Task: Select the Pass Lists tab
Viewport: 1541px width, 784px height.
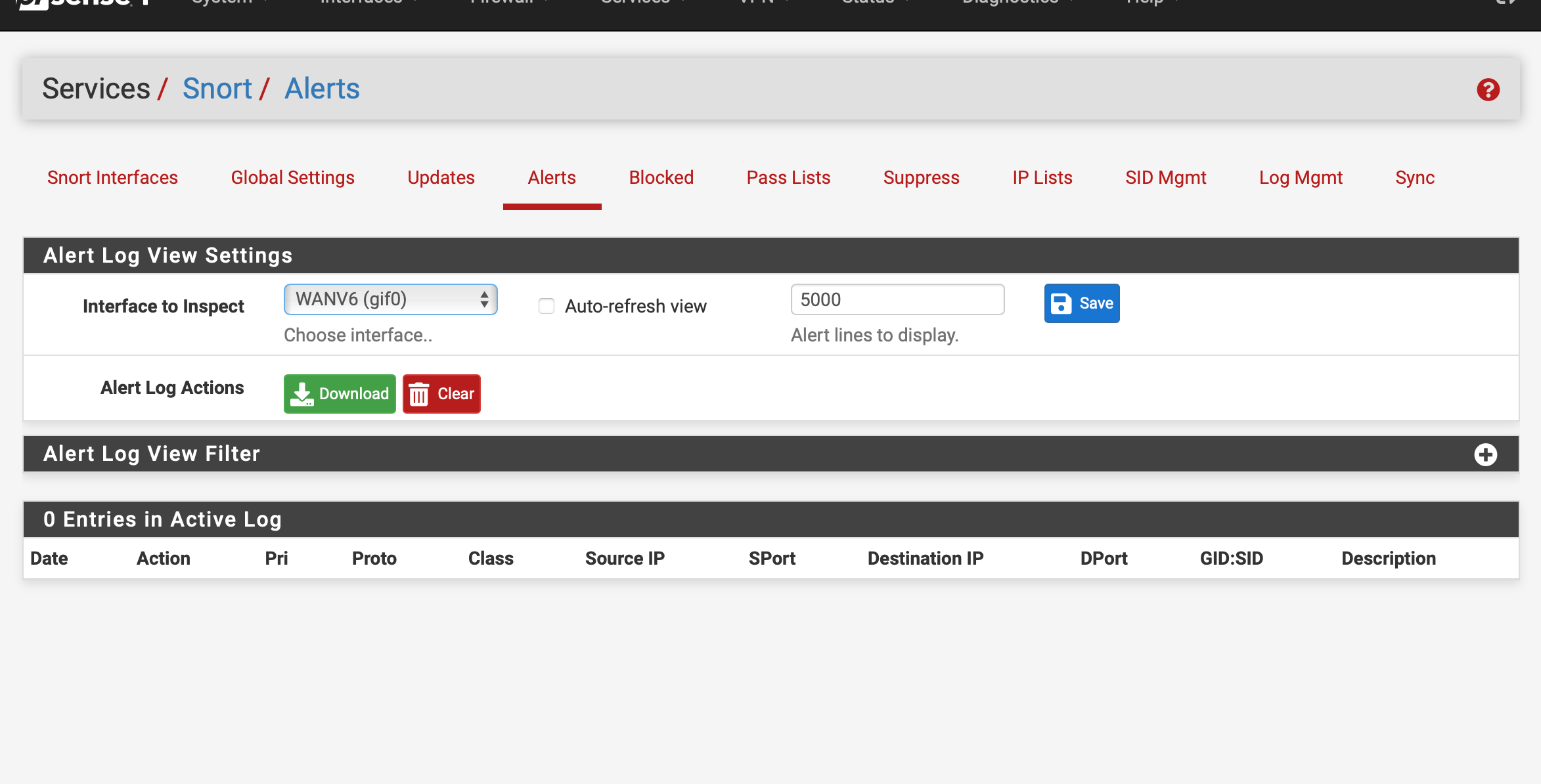Action: [x=788, y=177]
